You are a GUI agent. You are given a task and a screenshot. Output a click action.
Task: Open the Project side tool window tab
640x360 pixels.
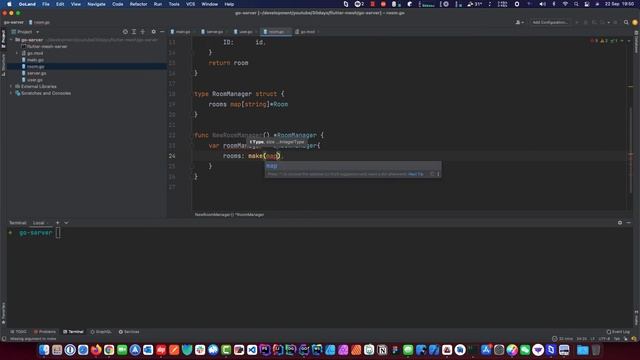point(3,40)
